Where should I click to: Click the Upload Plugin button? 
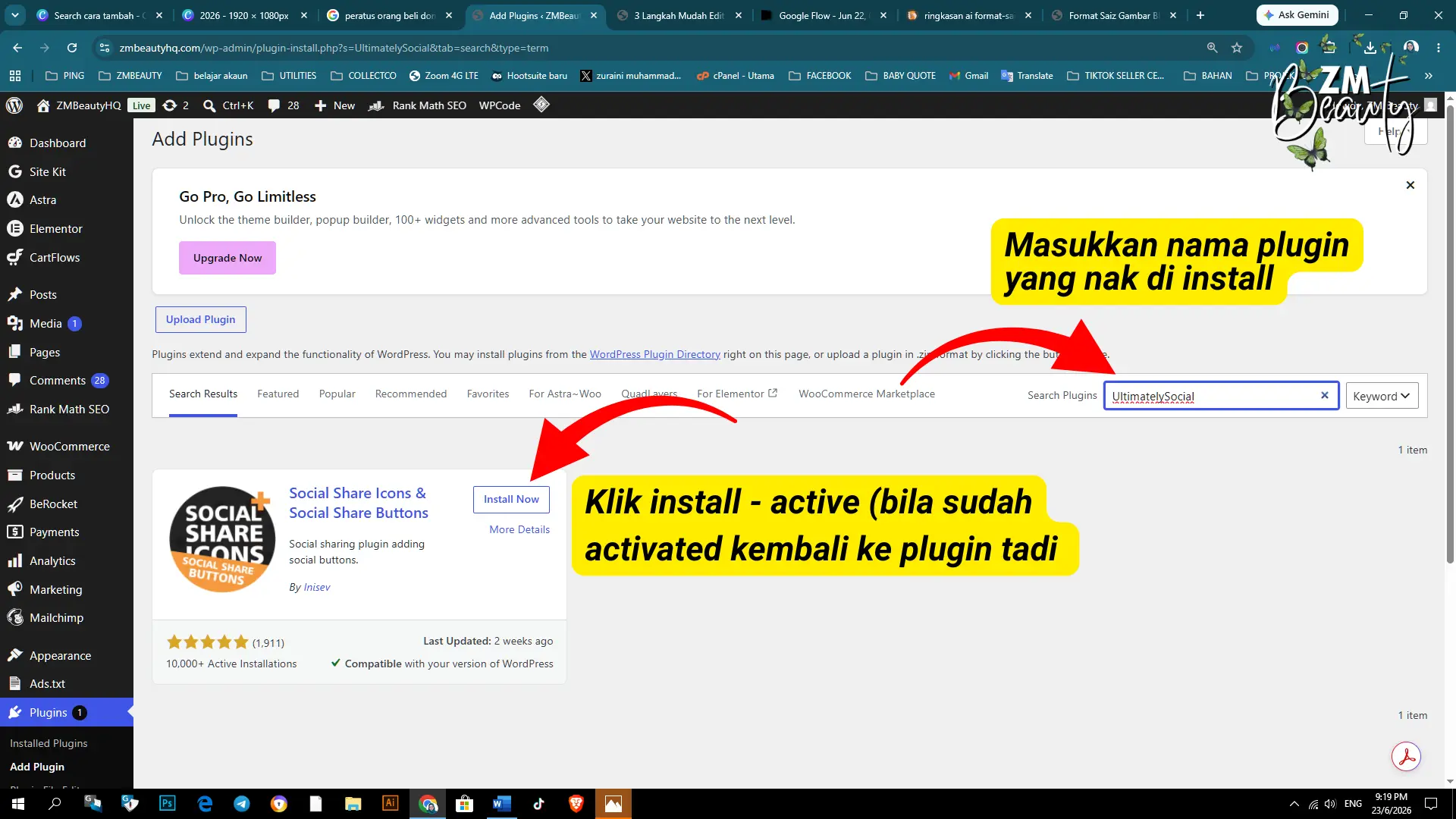pyautogui.click(x=200, y=319)
